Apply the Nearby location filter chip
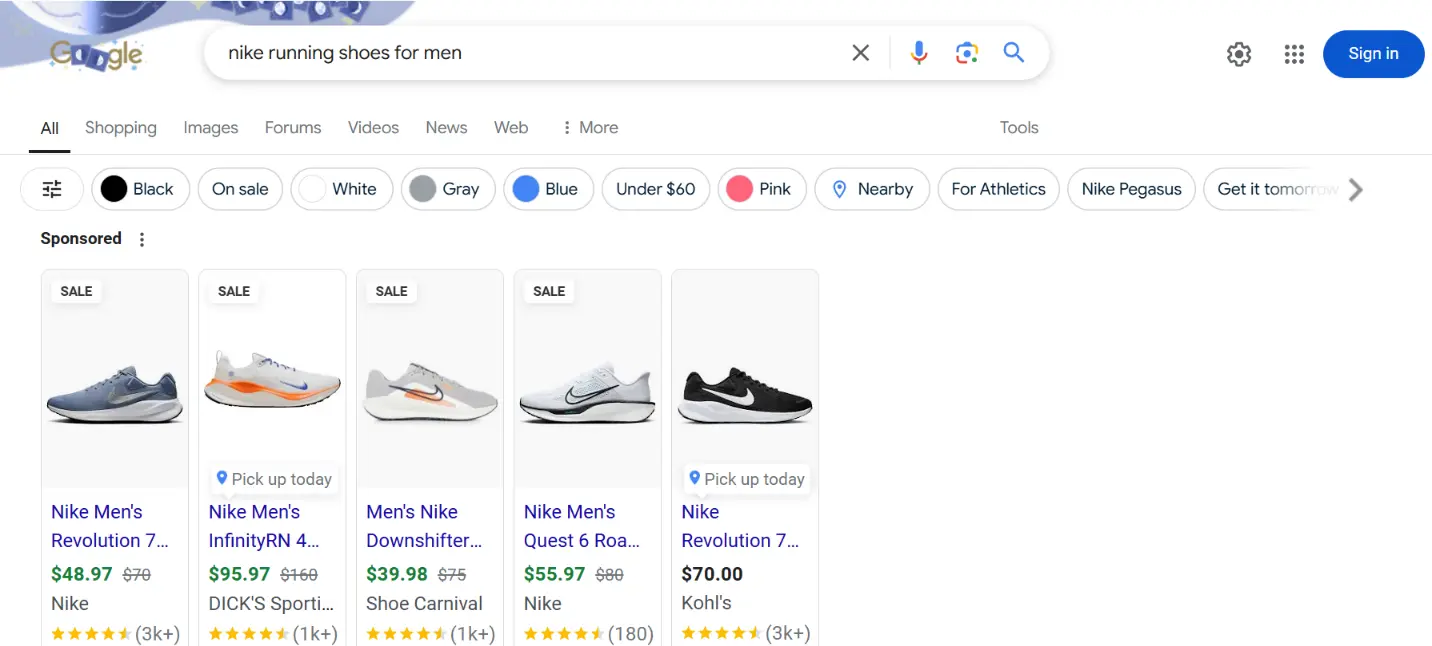This screenshot has height=646, width=1432. click(872, 189)
